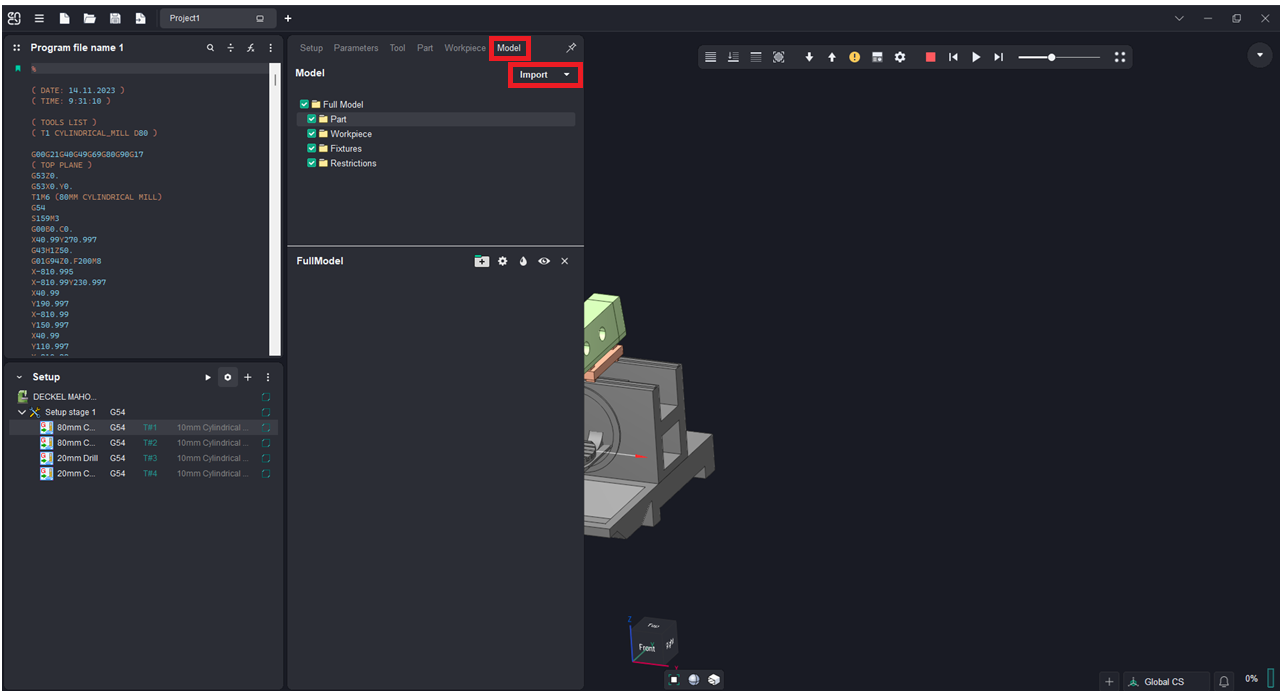Toggle FullModel visibility eye icon
This screenshot has height=693, width=1280.
coord(544,261)
